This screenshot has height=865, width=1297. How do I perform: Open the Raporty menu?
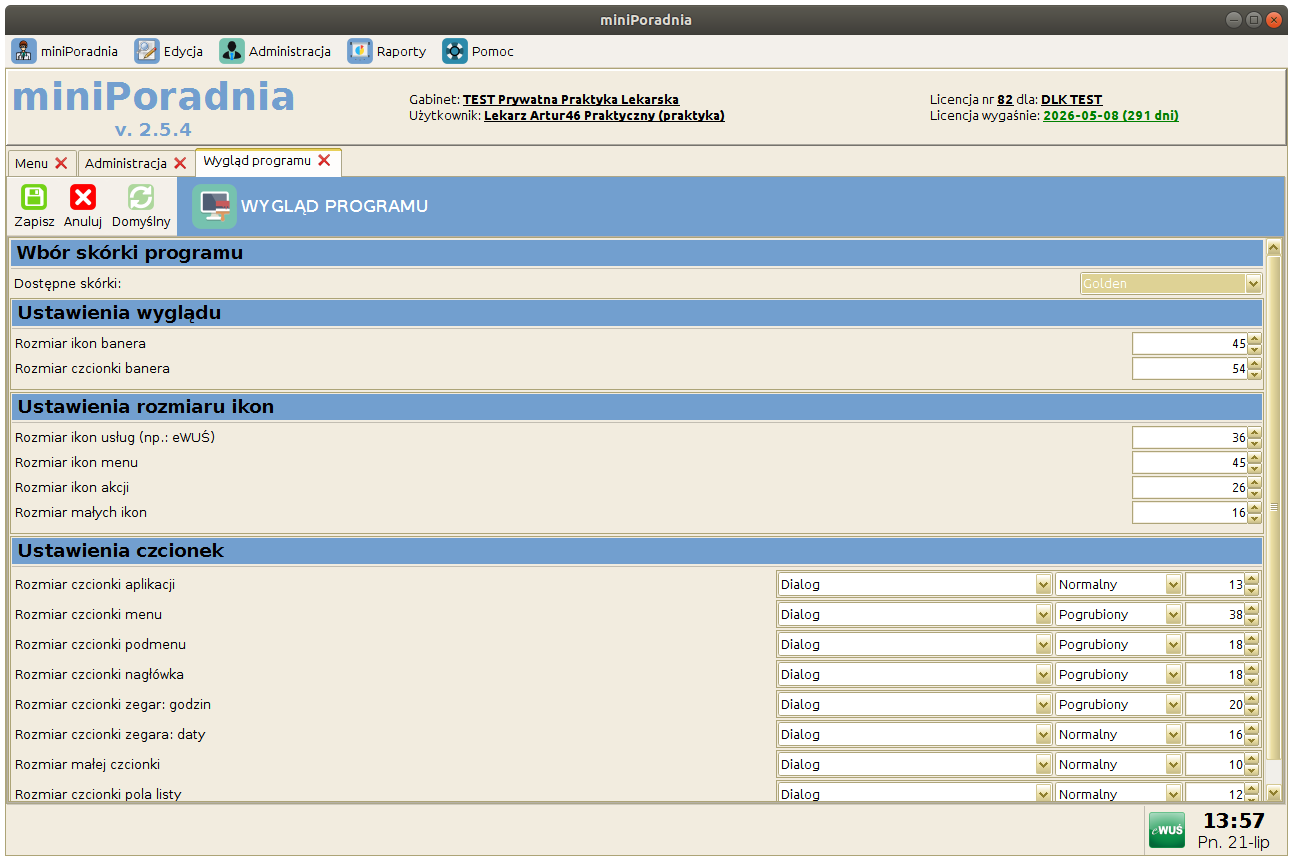387,51
